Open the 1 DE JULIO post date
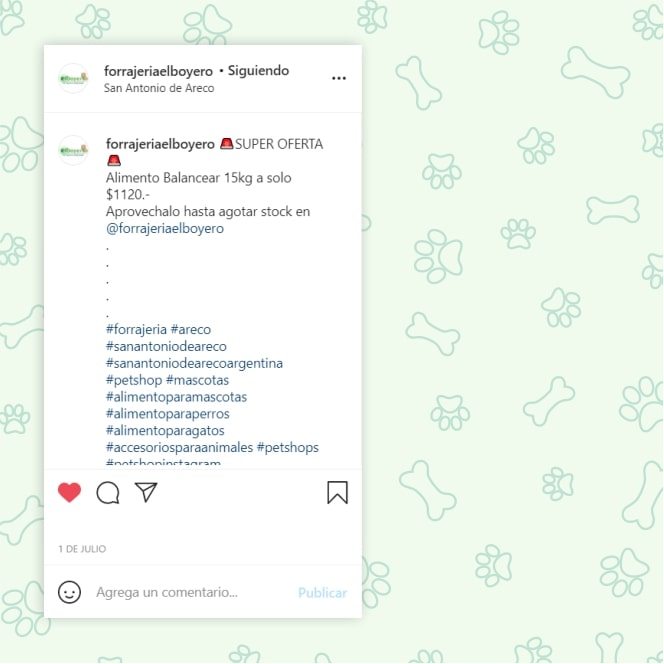Viewport: 664px width, 664px height. (82, 549)
